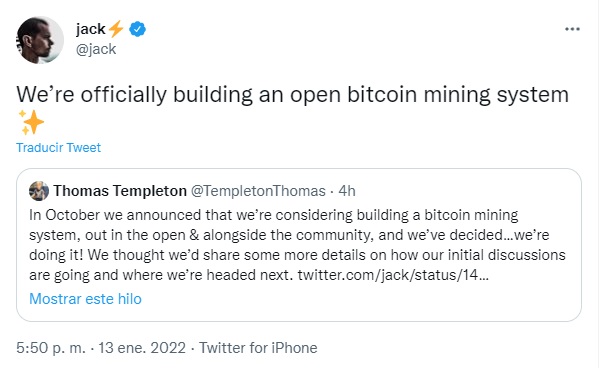The width and height of the screenshot is (600, 368).
Task: Click the @TempletonThomas handle
Action: (x=258, y=191)
